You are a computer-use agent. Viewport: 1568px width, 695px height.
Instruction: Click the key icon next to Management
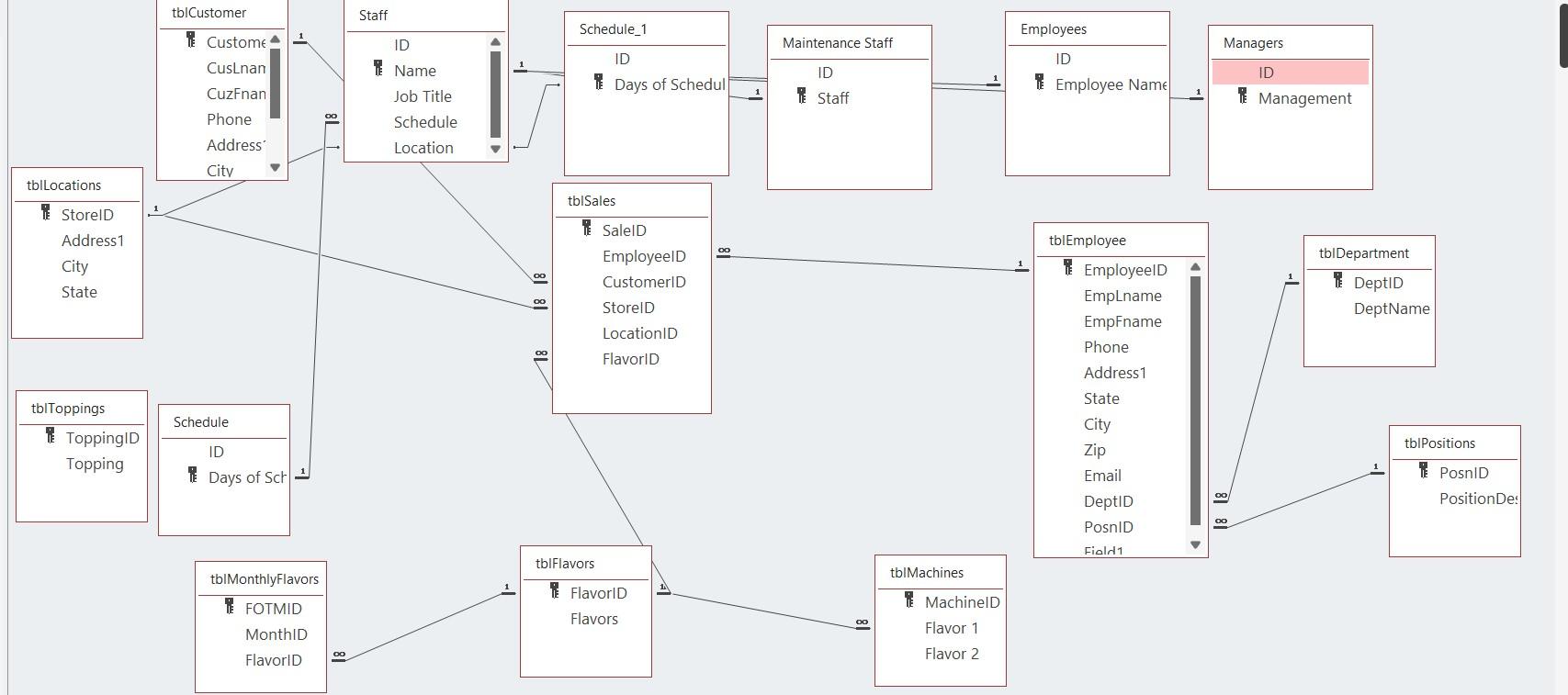pyautogui.click(x=1243, y=95)
